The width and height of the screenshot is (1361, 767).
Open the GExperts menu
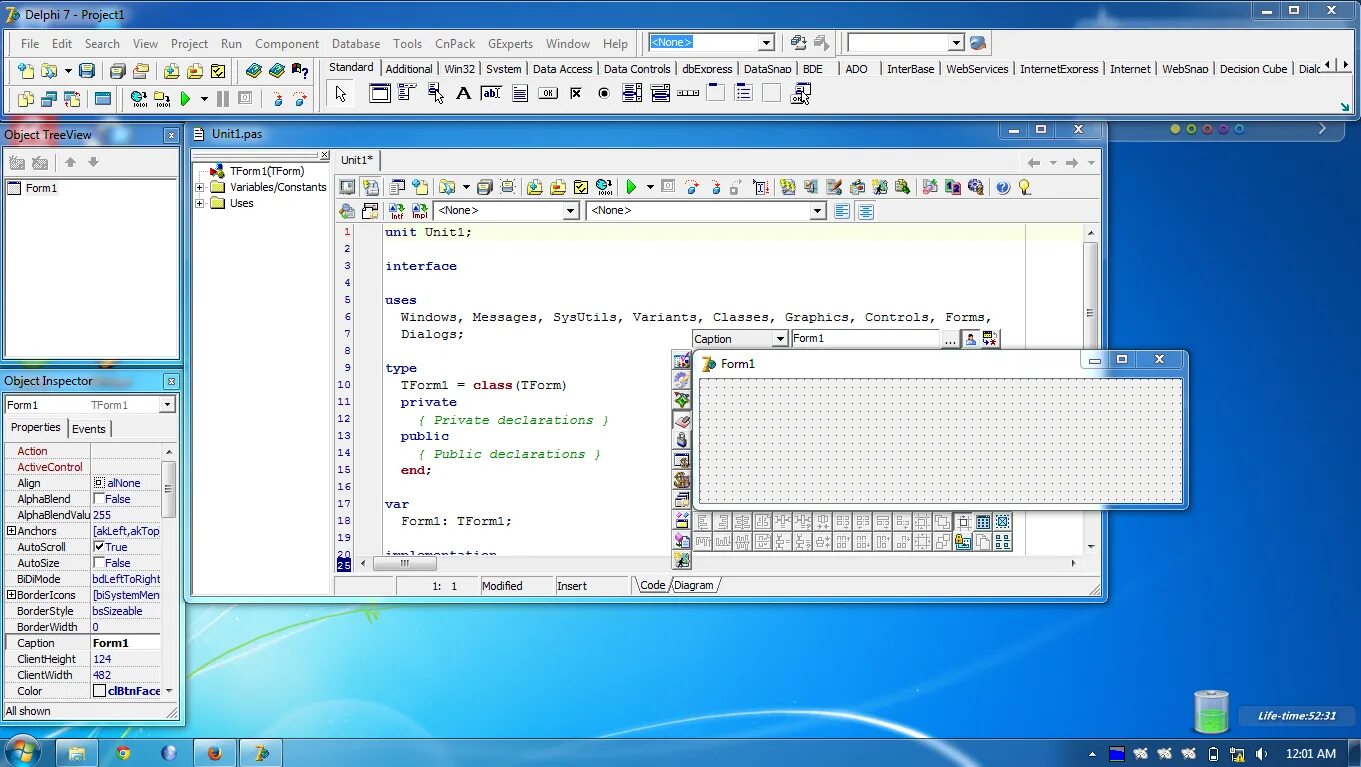point(510,44)
